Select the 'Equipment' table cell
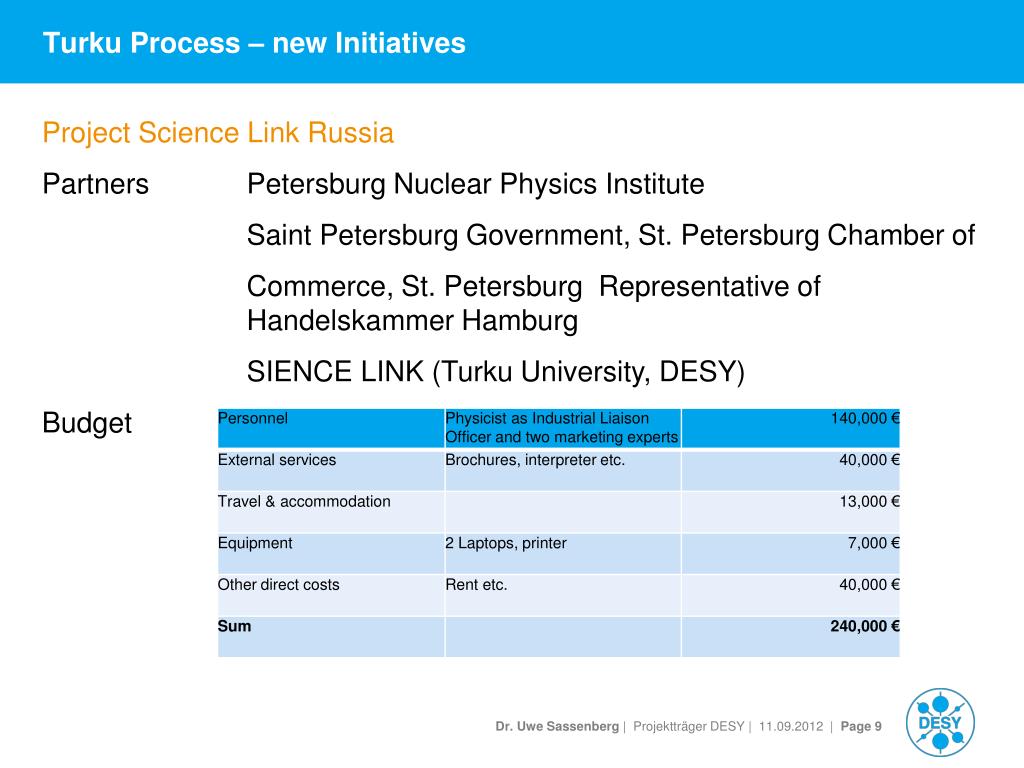Viewport: 1024px width, 768px height. [331, 553]
